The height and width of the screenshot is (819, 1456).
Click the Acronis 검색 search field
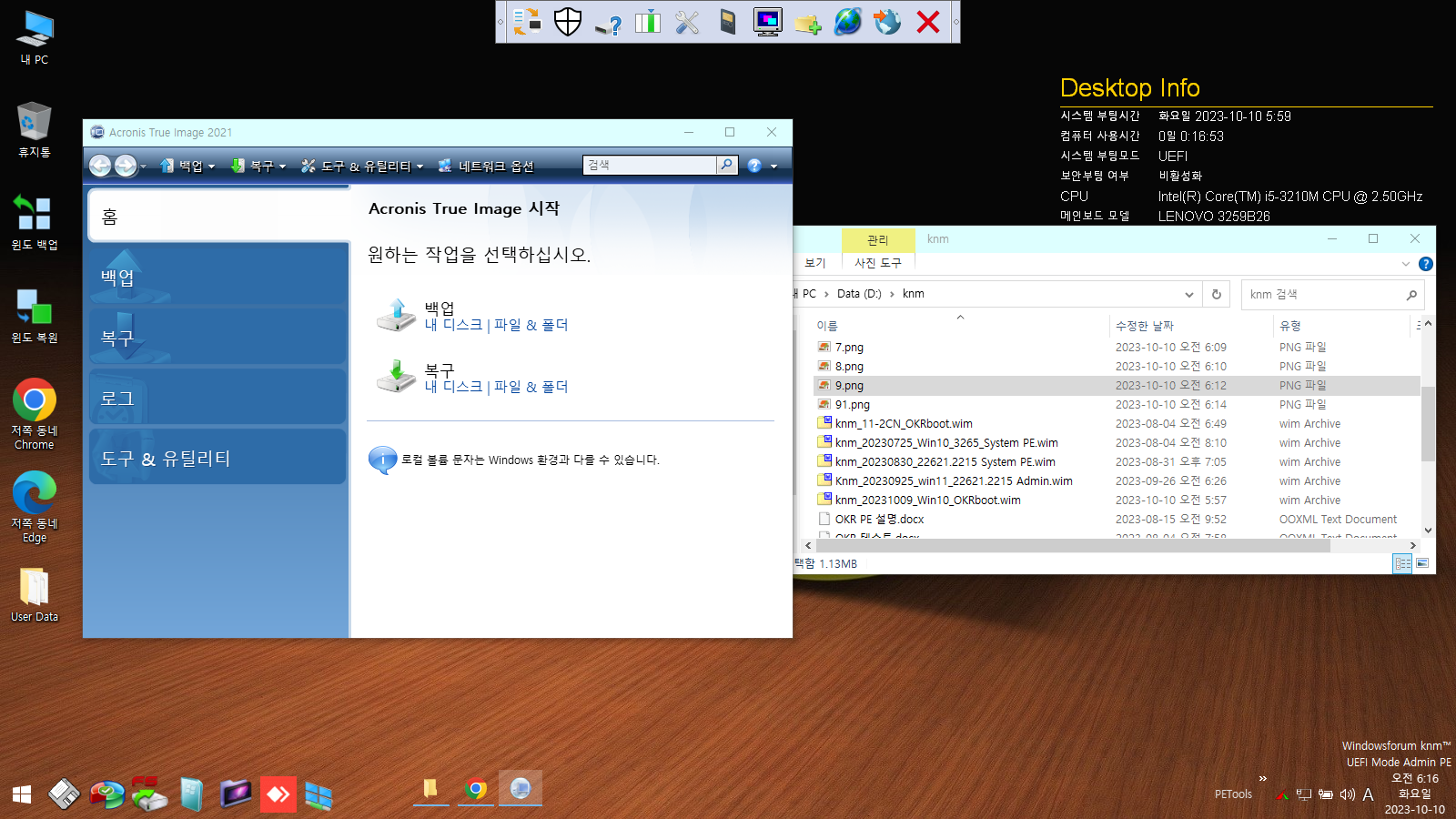click(x=650, y=165)
